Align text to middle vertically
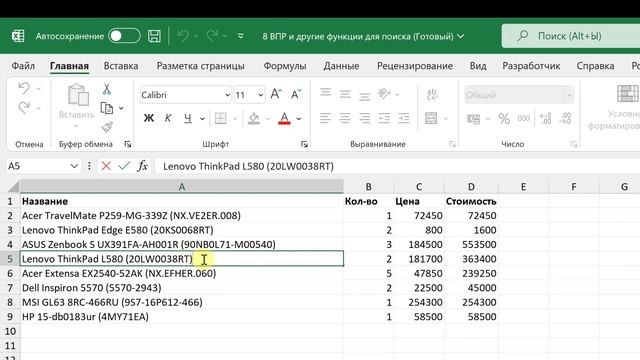640x360 pixels. [x=345, y=94]
